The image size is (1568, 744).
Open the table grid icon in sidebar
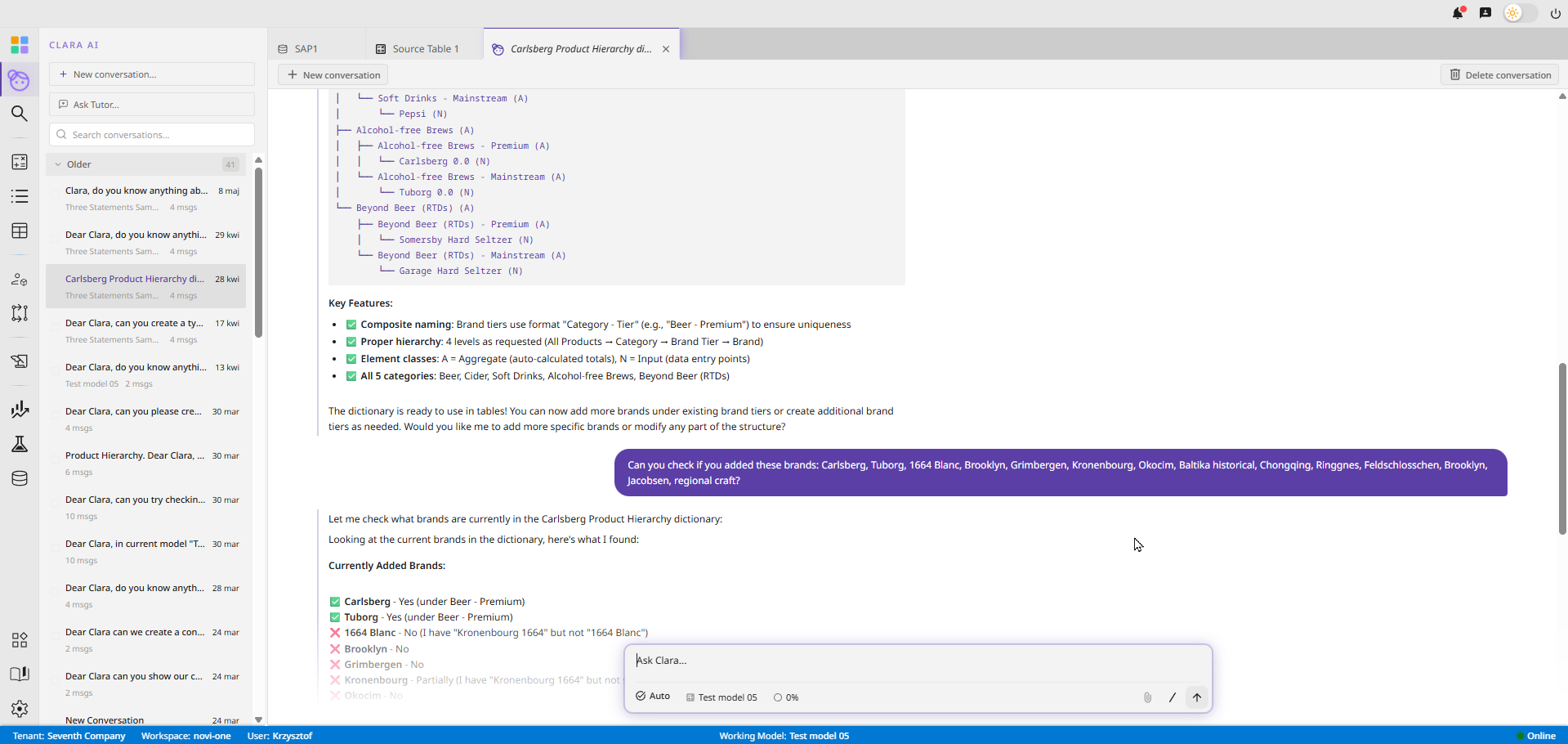(x=20, y=231)
